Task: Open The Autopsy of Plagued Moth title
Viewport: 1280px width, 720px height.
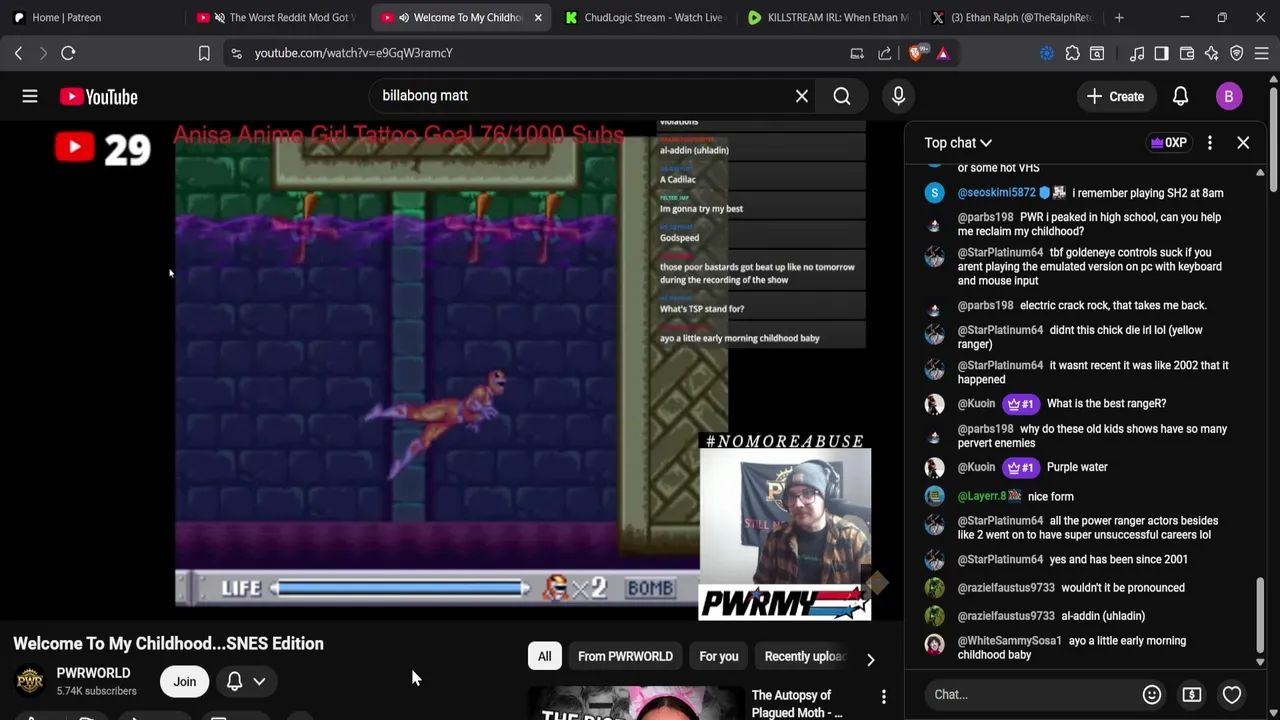Action: click(x=797, y=704)
